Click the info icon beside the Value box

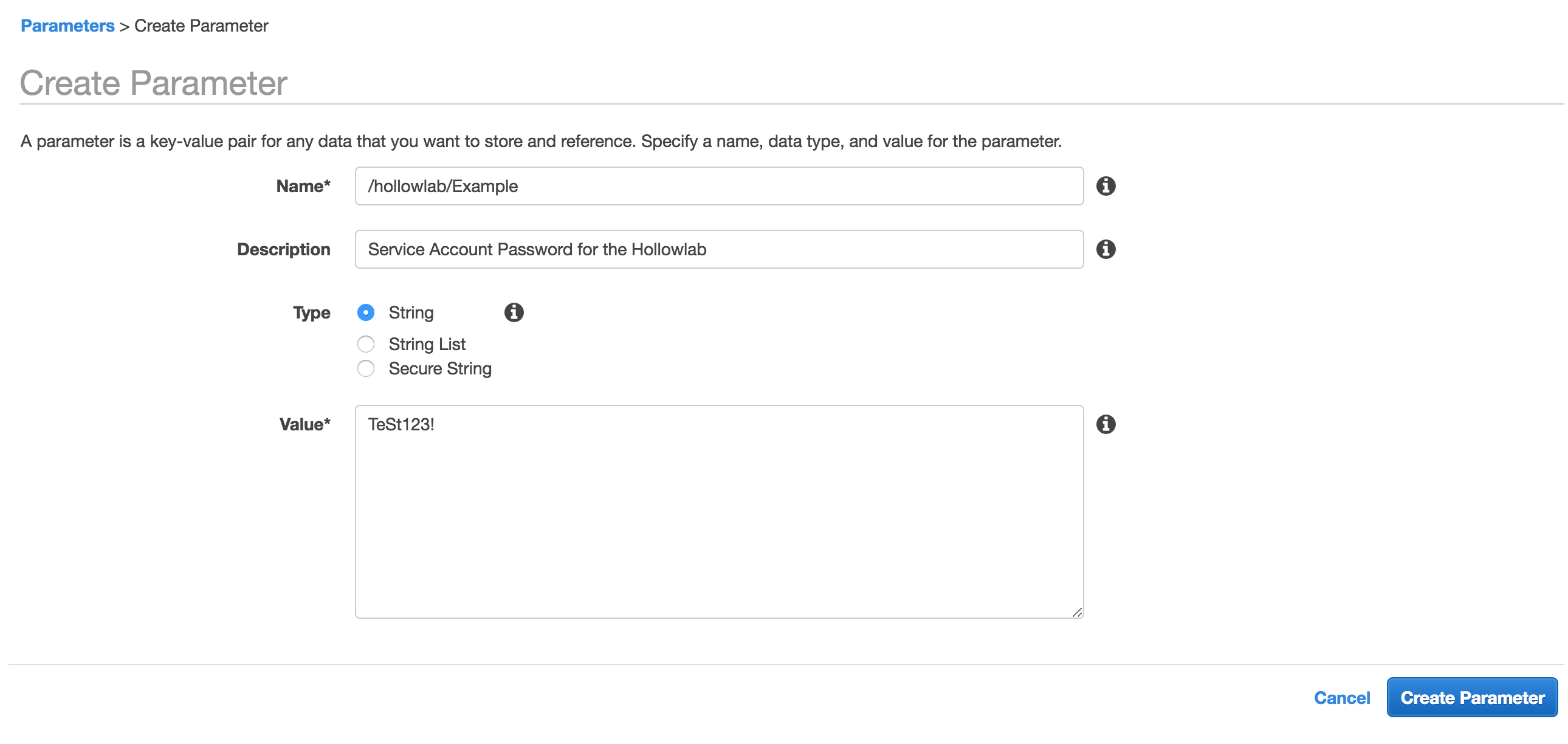click(1106, 424)
